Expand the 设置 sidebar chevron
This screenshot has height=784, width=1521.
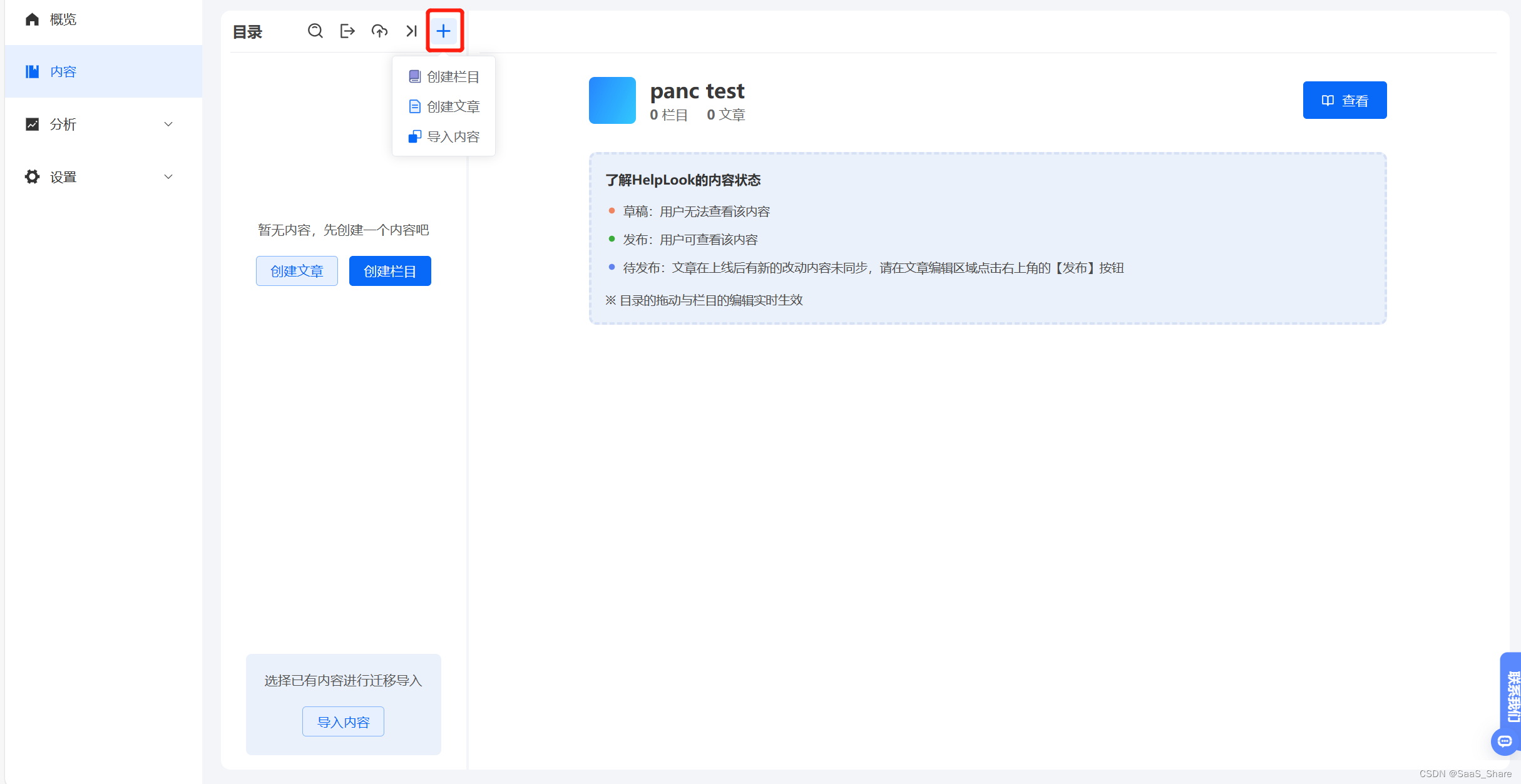click(168, 177)
